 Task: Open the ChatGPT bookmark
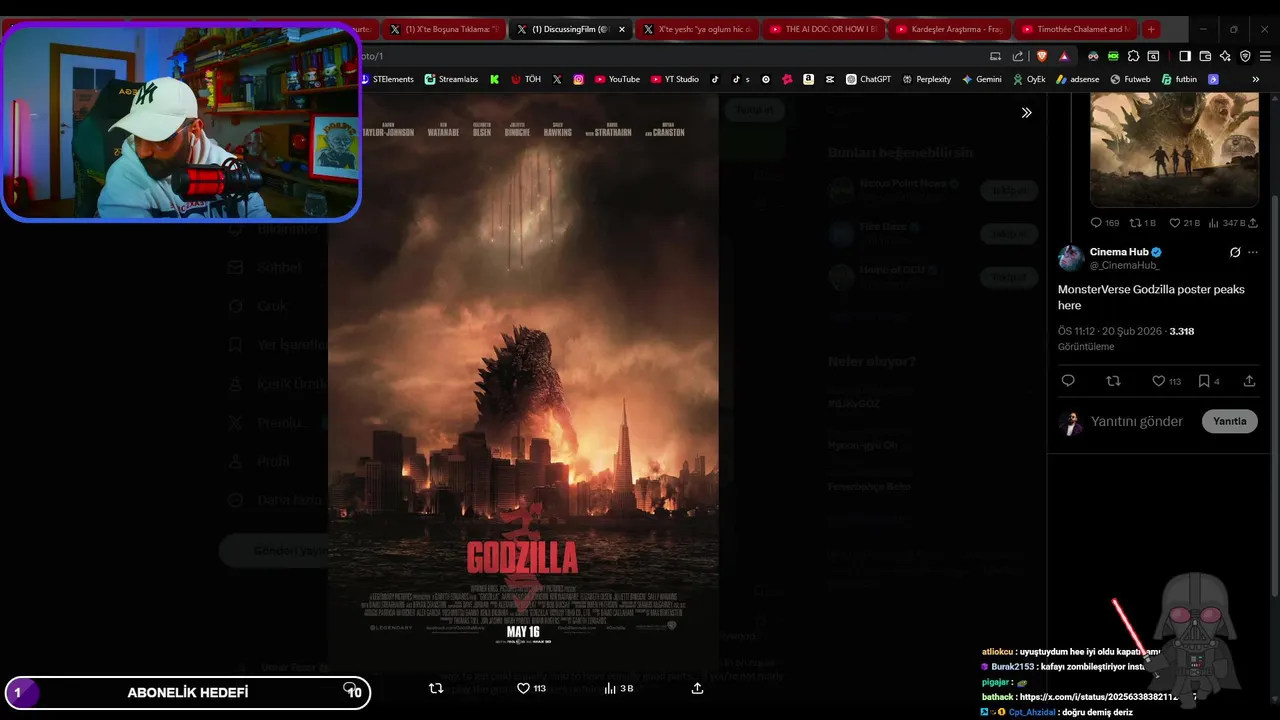tap(868, 79)
